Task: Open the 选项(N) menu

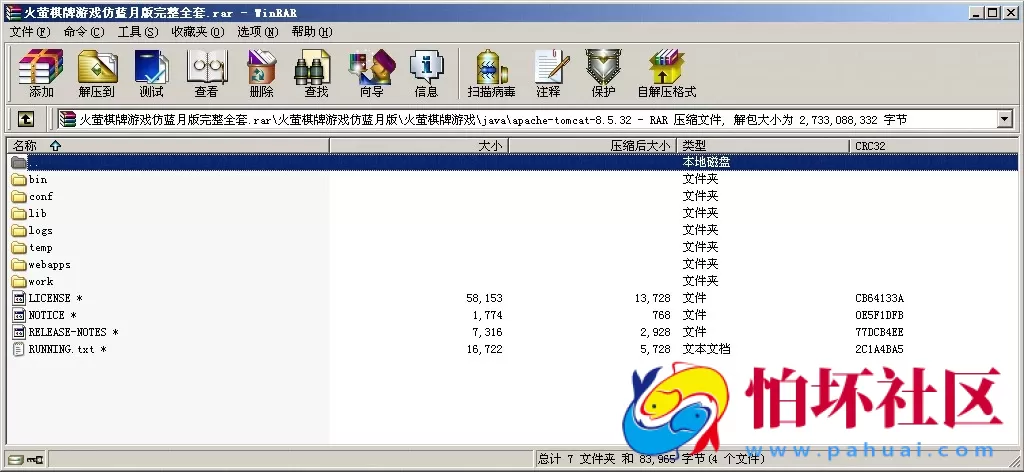Action: pos(258,32)
